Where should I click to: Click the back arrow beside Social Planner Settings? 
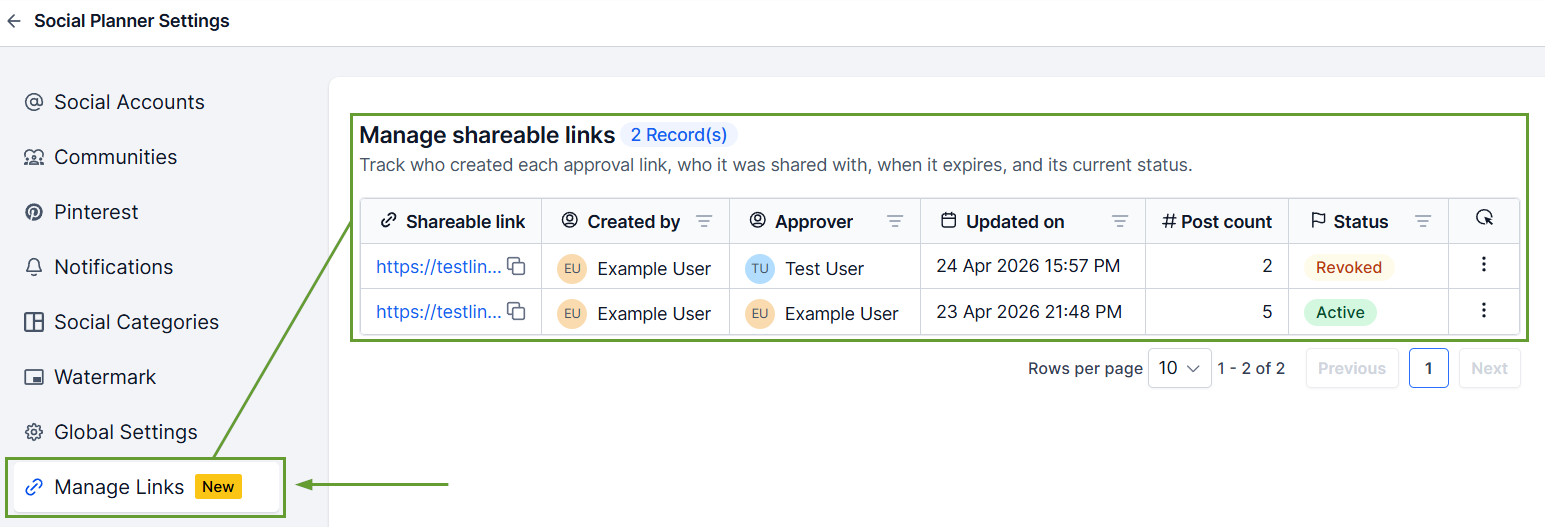click(x=14, y=21)
